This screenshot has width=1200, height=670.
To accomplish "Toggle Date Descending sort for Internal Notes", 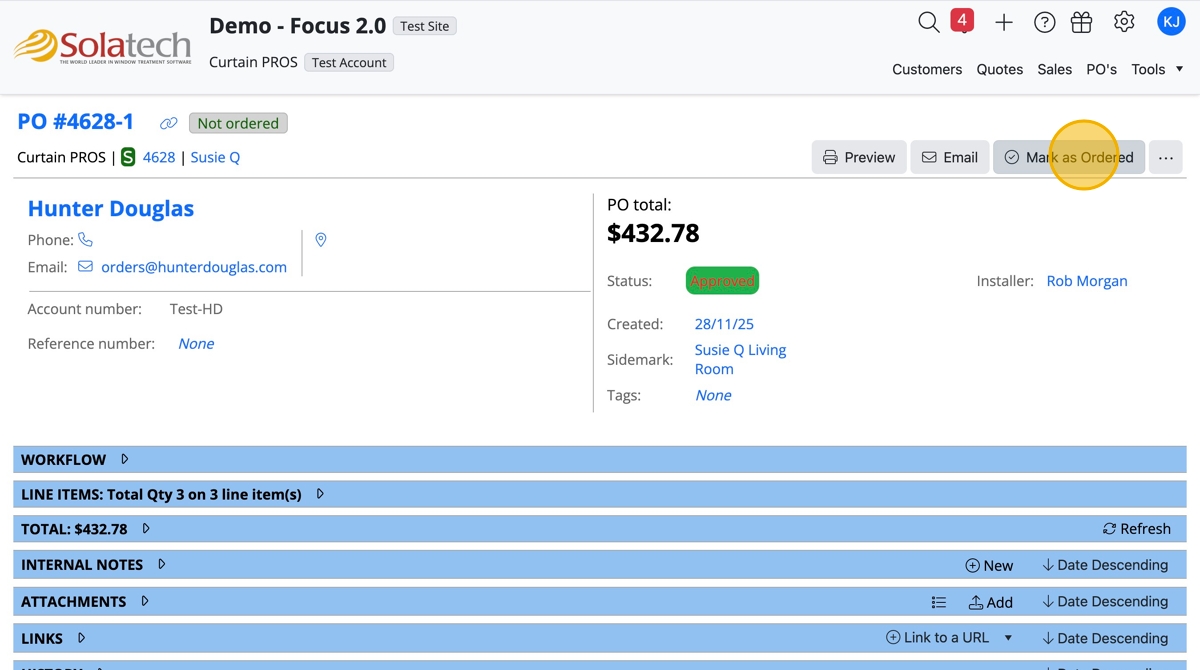I will (1104, 565).
